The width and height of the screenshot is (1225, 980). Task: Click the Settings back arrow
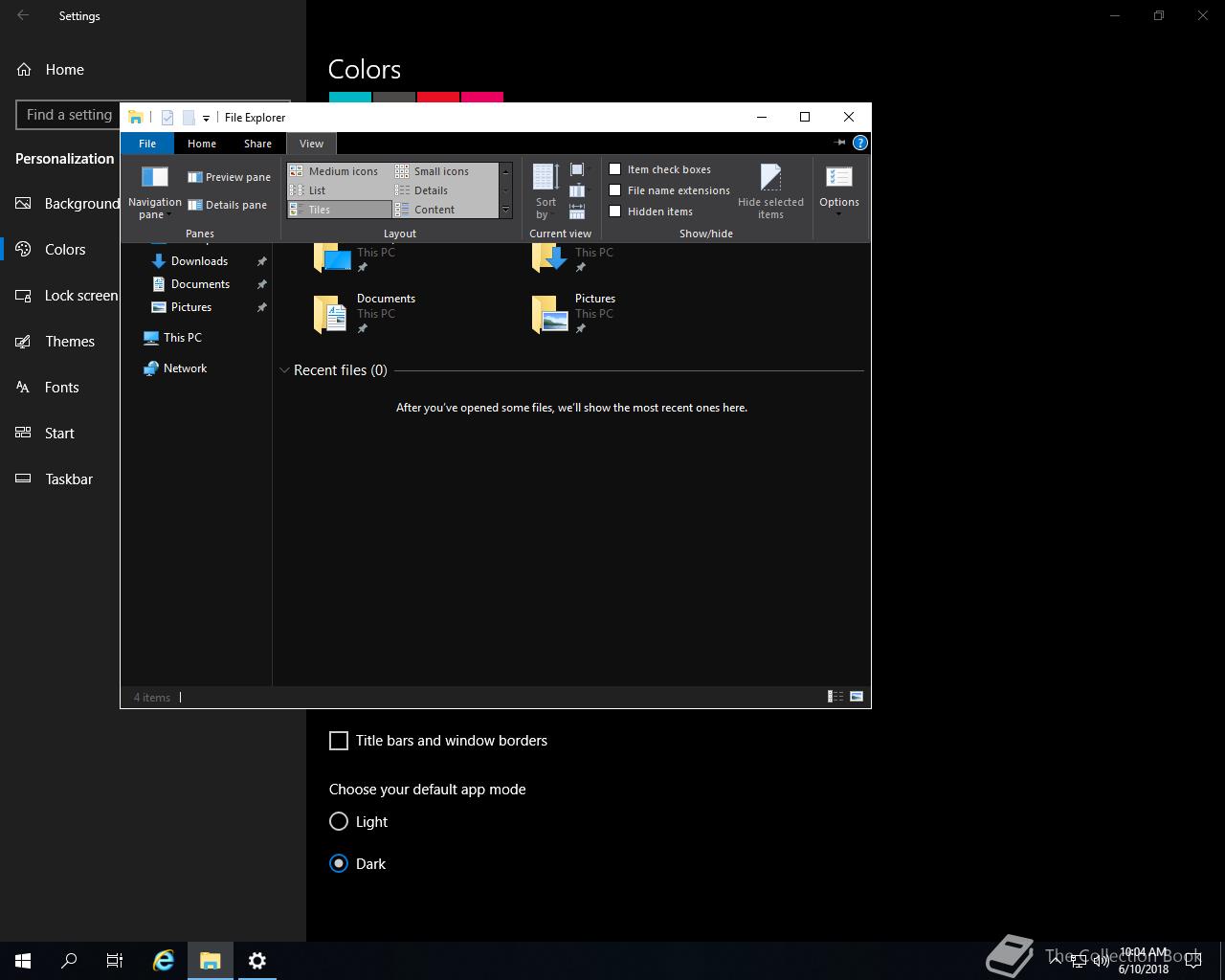23,15
